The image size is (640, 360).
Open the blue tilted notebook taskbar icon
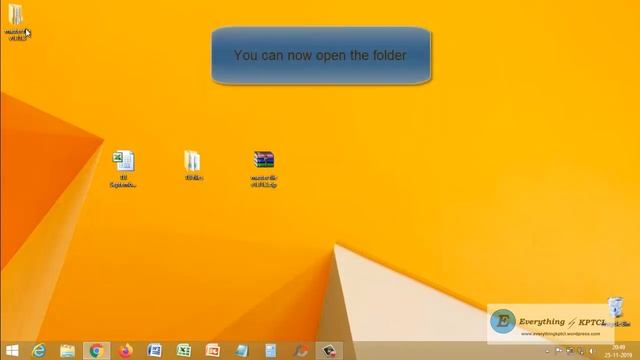pos(242,351)
